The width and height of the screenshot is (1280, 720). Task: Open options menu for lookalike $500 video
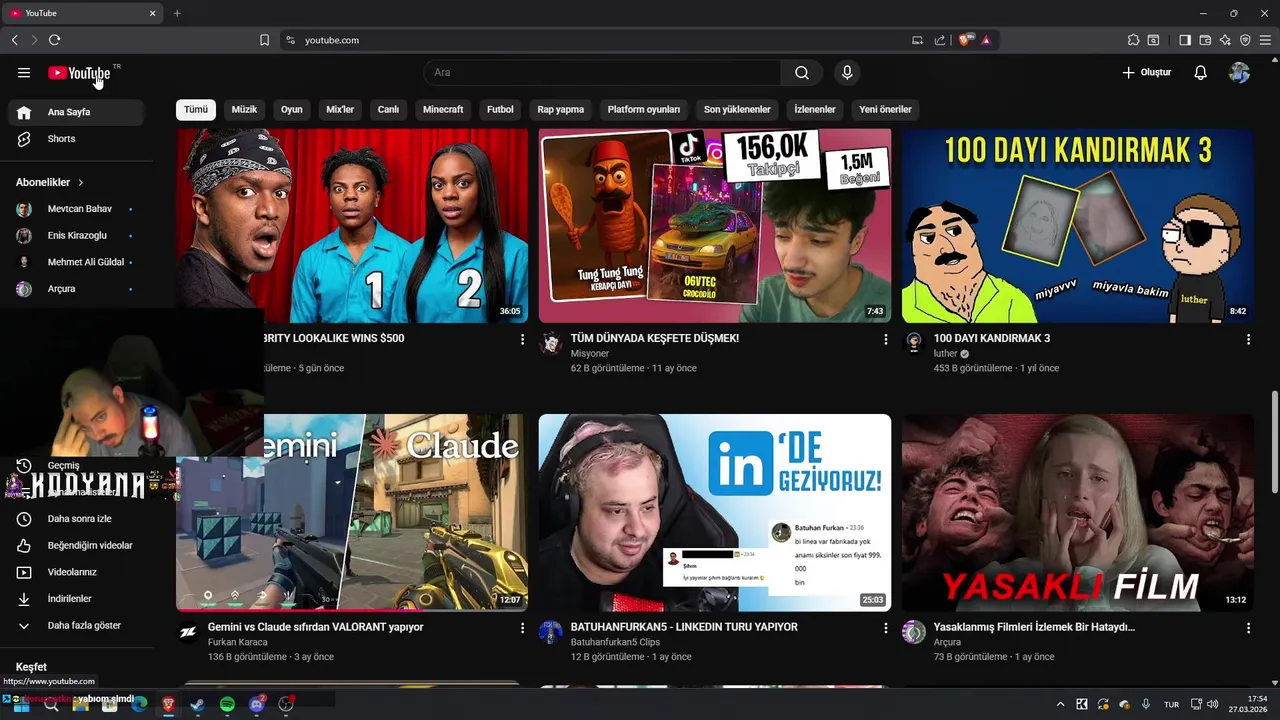pyautogui.click(x=522, y=340)
